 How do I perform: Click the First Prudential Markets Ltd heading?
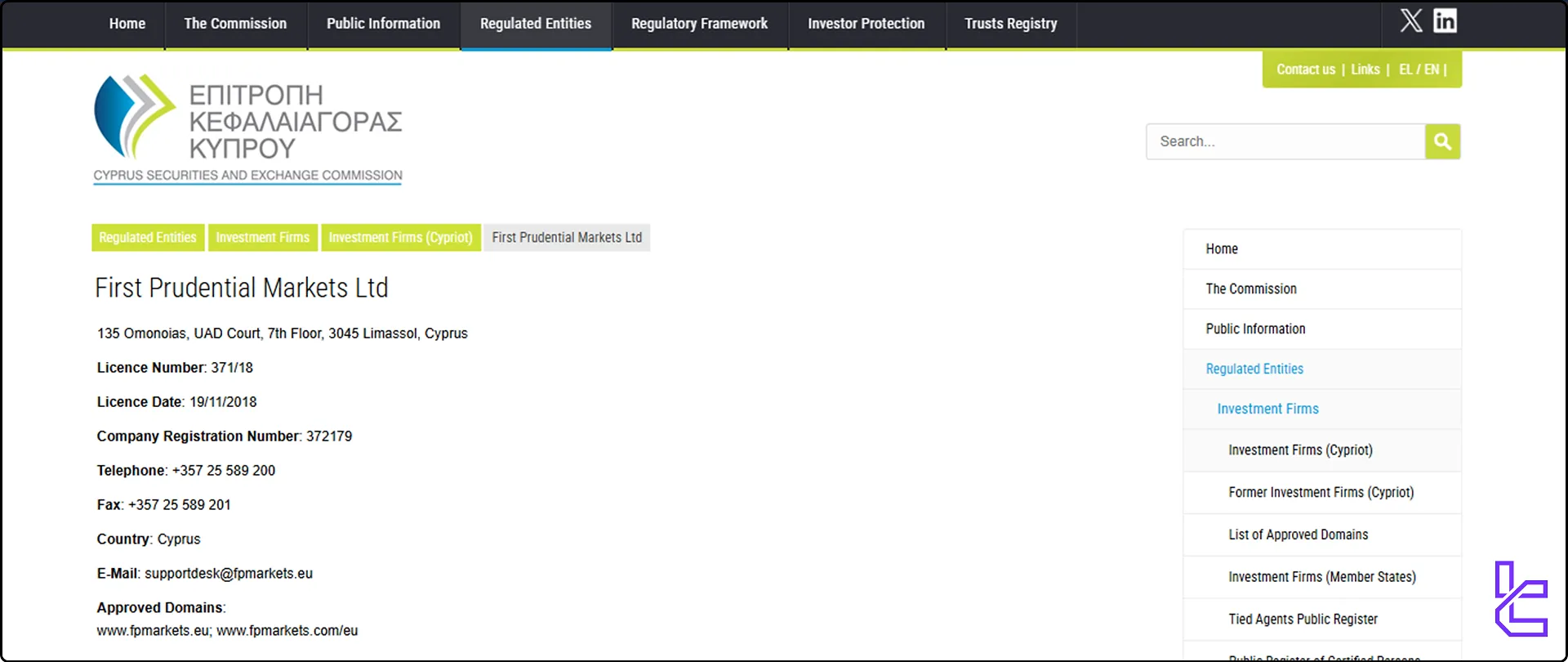[242, 288]
